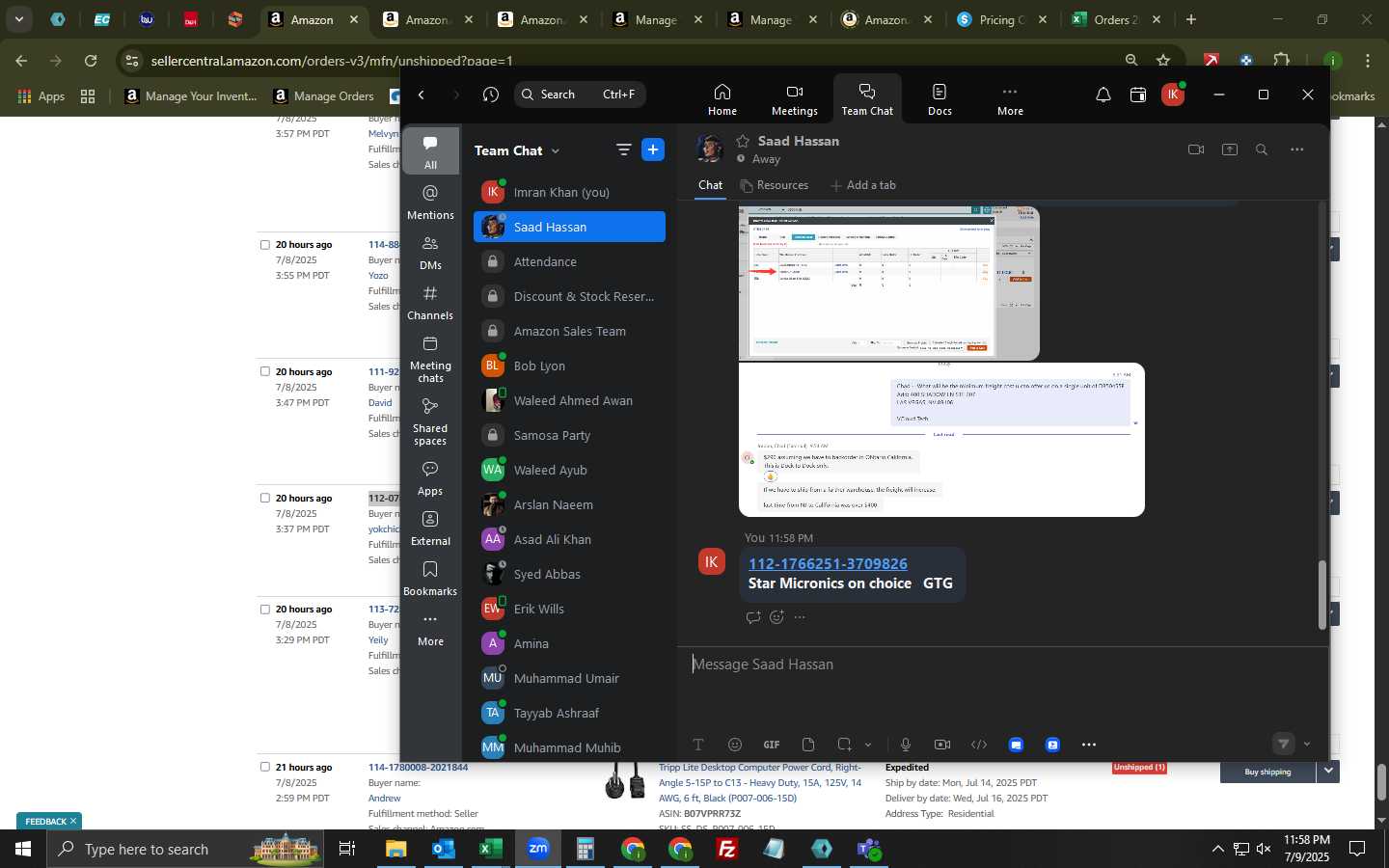The width and height of the screenshot is (1389, 868).
Task: Open Manage Orders bookmark
Action: [324, 95]
